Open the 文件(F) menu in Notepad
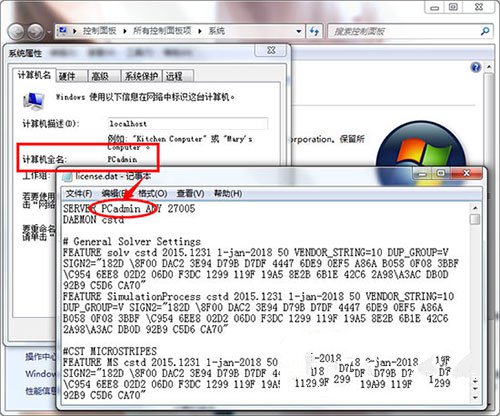The width and height of the screenshot is (500, 416). pos(79,194)
